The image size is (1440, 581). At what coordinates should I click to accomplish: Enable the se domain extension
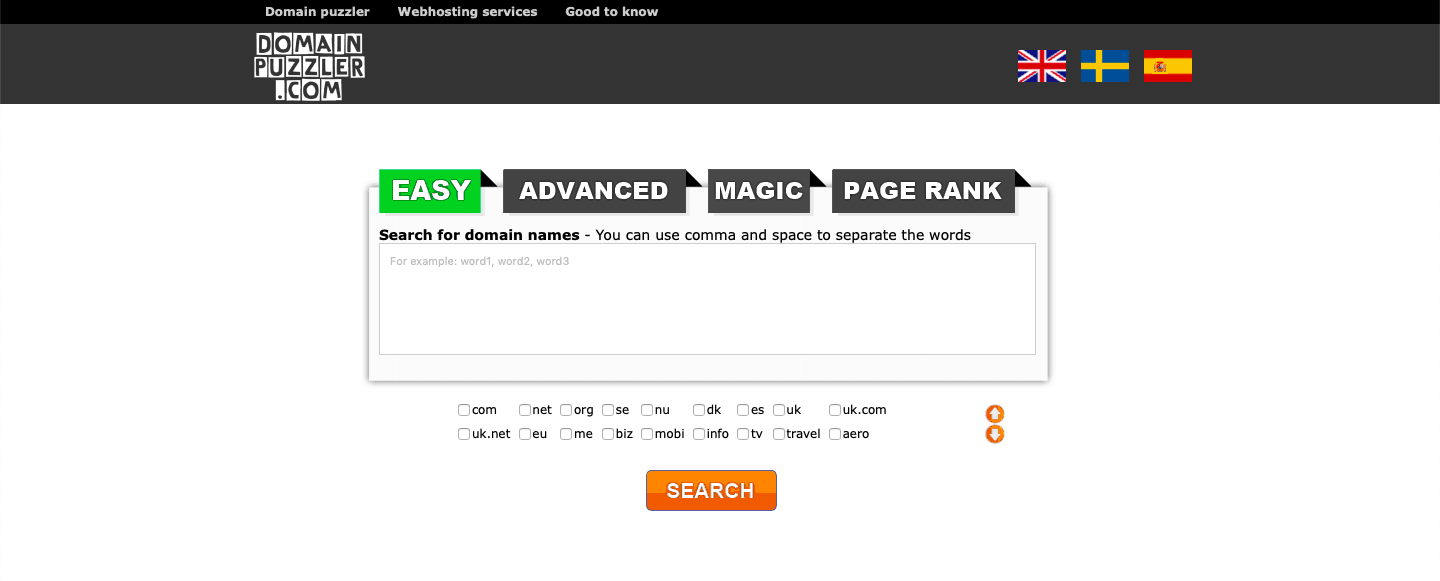pyautogui.click(x=606, y=409)
